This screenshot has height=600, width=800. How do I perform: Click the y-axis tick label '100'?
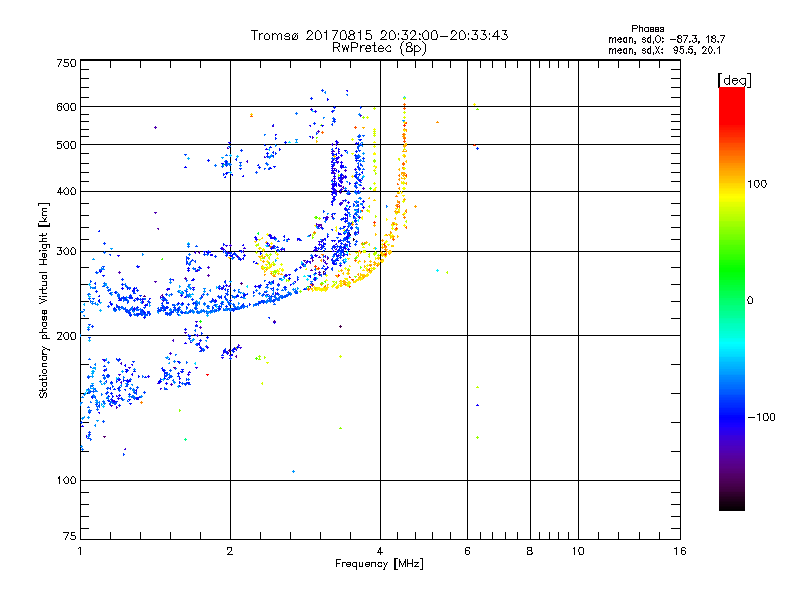point(66,481)
